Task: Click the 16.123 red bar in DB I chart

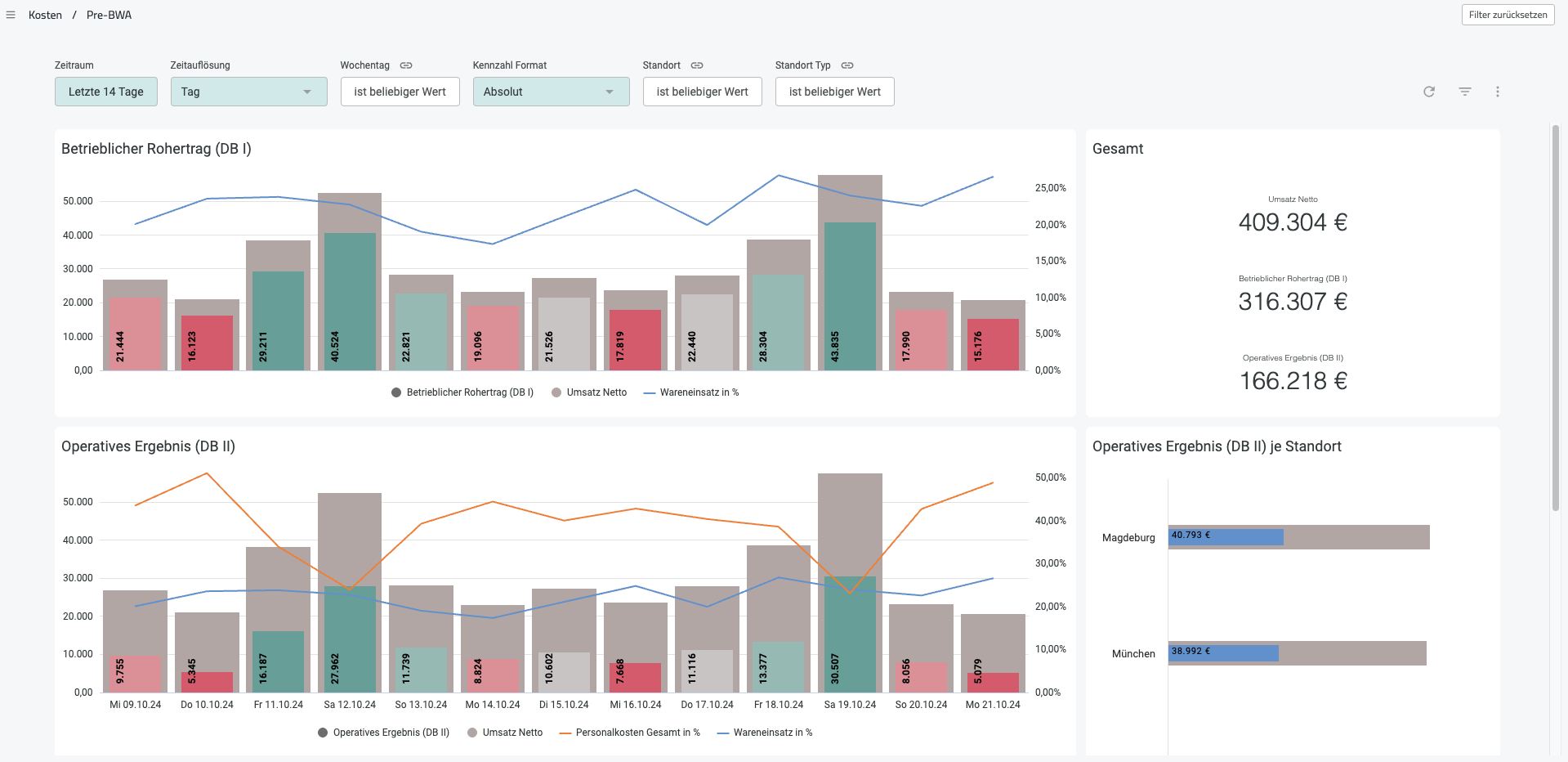Action: point(207,343)
